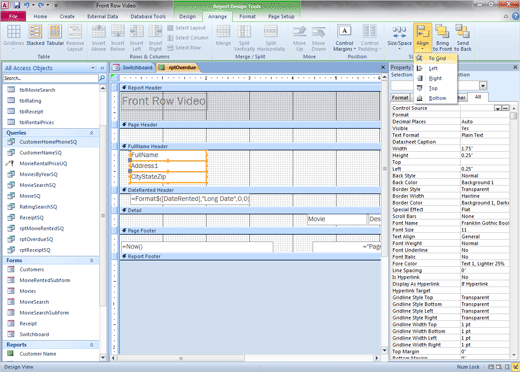Open Control Padding options

[x=369, y=38]
